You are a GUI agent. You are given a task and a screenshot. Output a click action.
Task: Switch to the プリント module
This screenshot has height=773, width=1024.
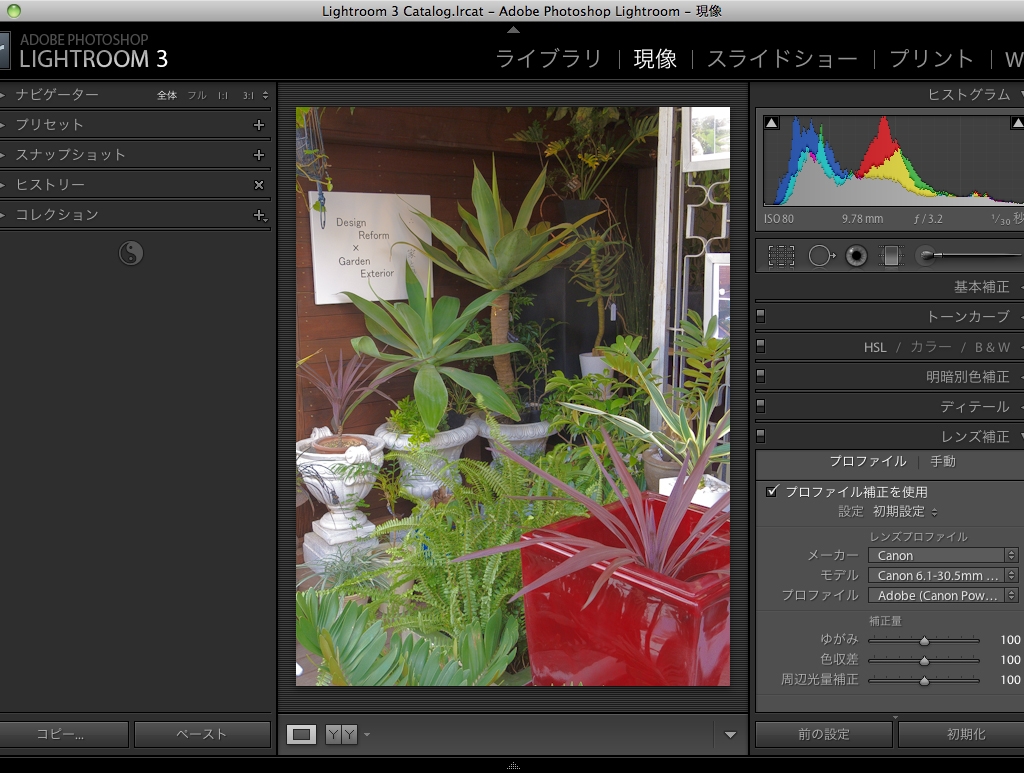click(932, 59)
